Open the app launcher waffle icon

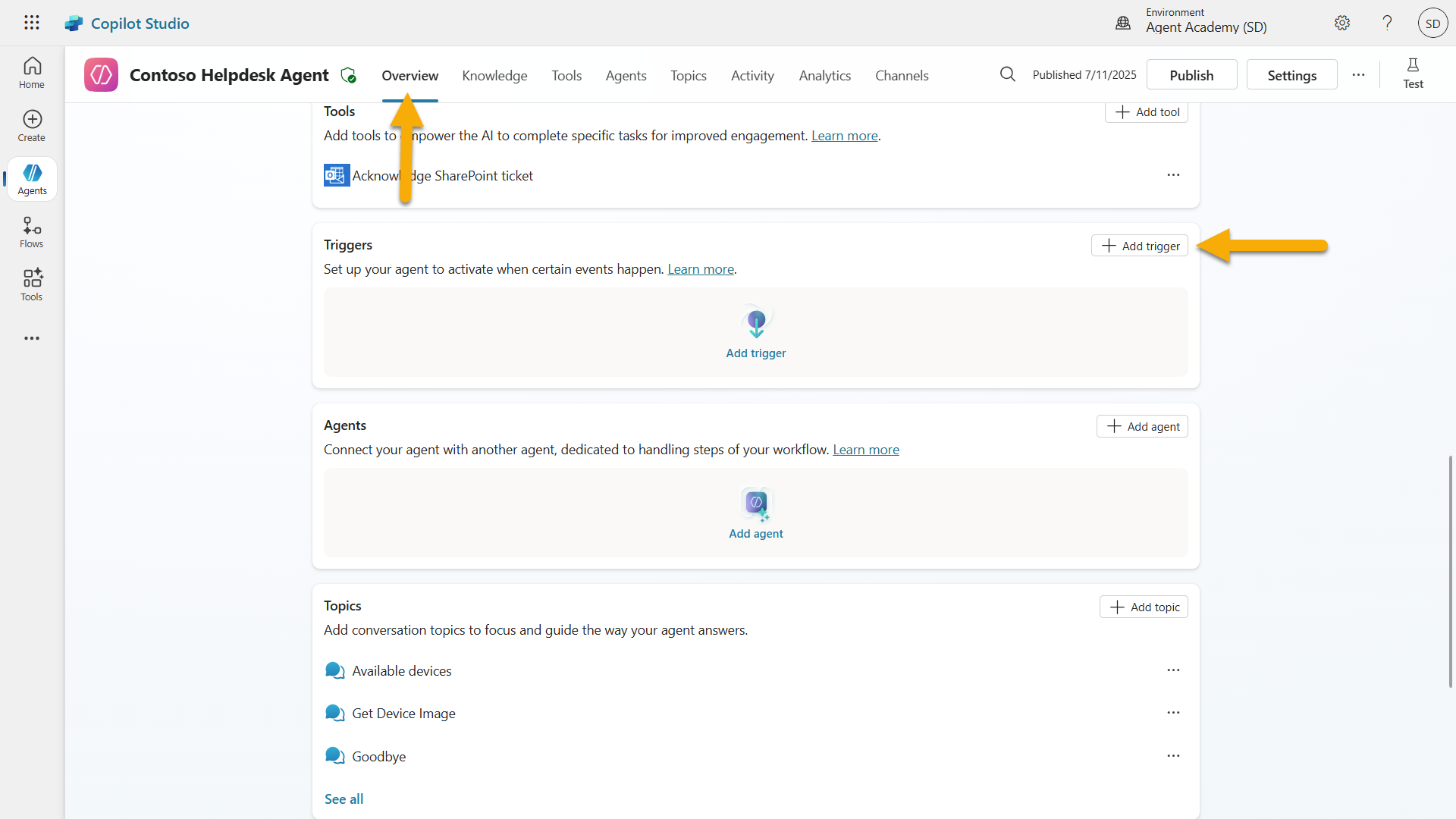pyautogui.click(x=32, y=23)
